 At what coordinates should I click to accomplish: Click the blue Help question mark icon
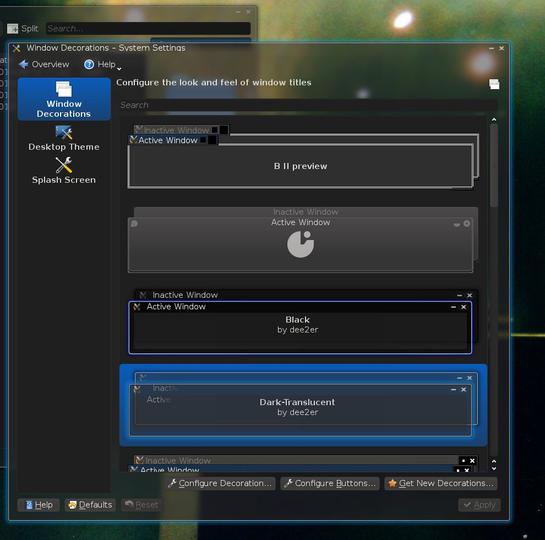[x=89, y=64]
